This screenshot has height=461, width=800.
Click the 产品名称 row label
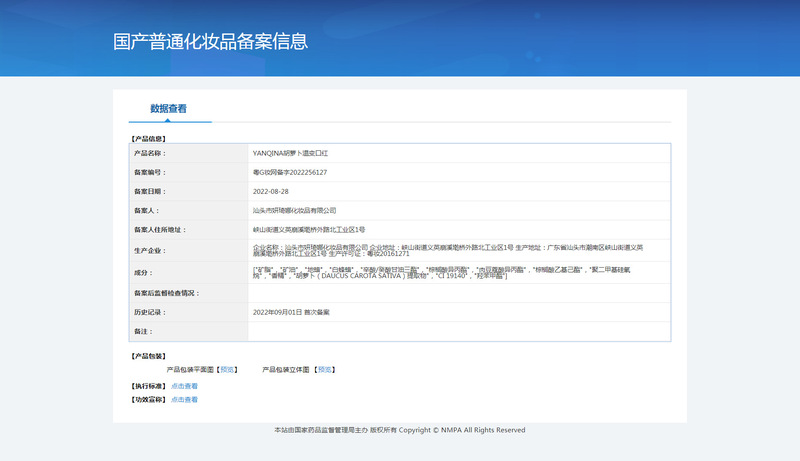click(x=150, y=153)
